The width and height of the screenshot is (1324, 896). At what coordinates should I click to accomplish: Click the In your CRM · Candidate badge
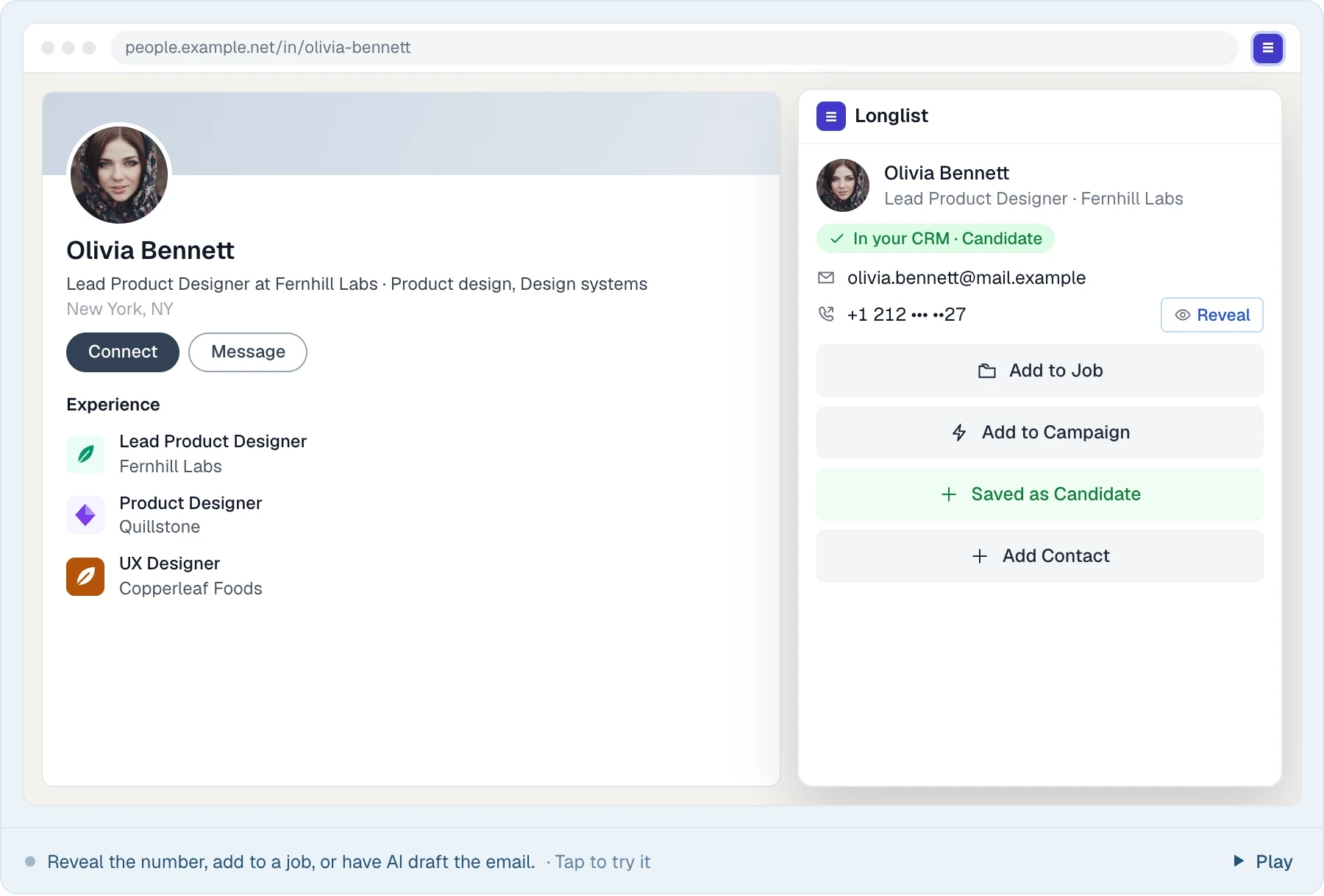(x=936, y=238)
